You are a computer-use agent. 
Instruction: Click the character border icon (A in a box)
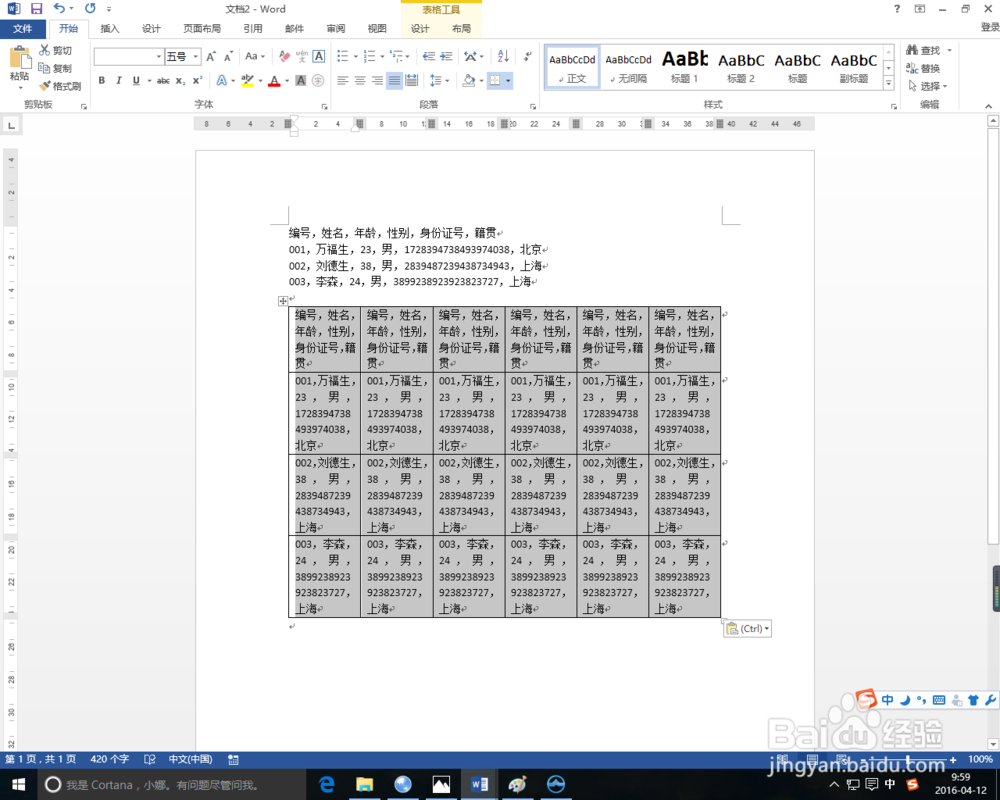(x=319, y=56)
